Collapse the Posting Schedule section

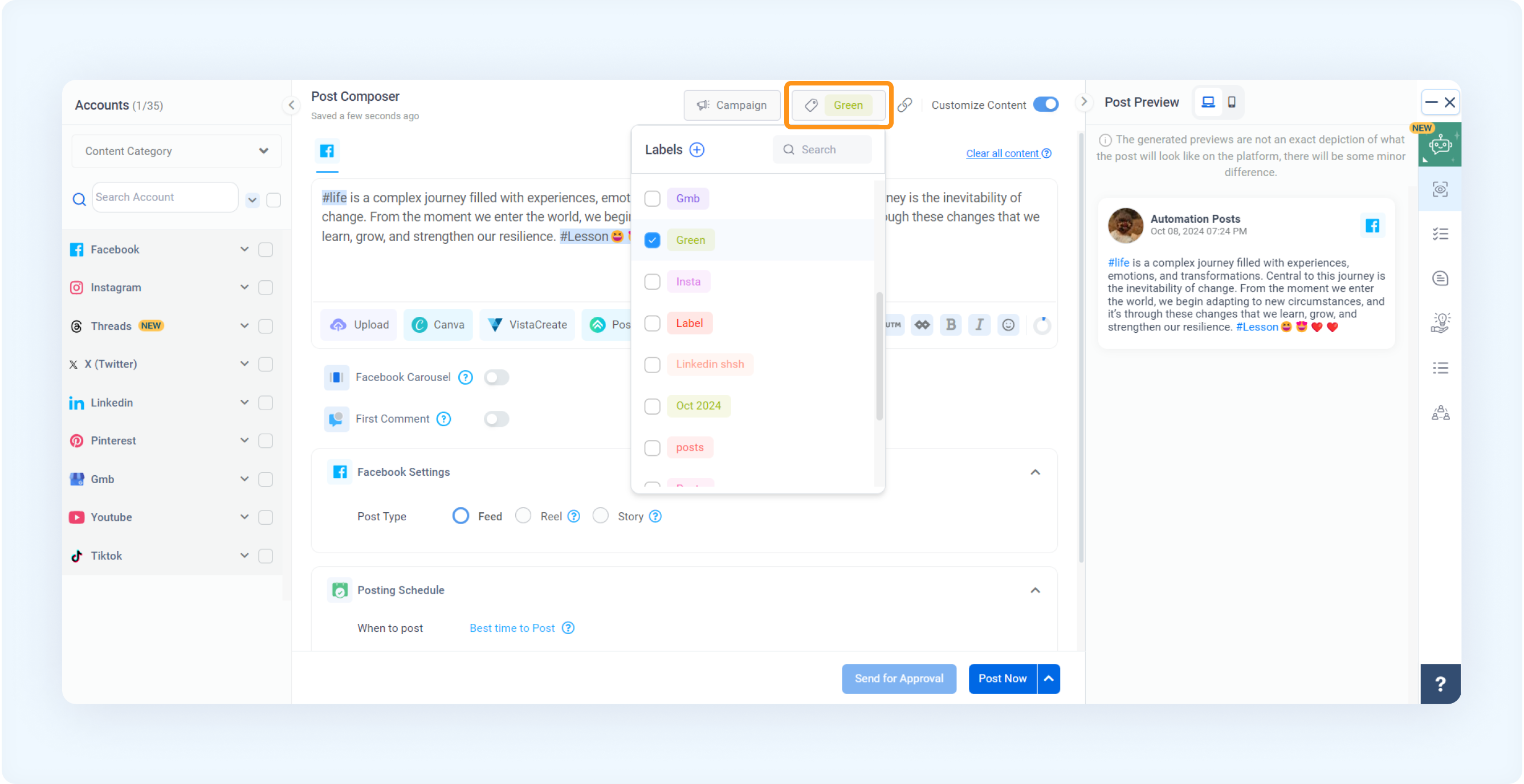(x=1035, y=591)
